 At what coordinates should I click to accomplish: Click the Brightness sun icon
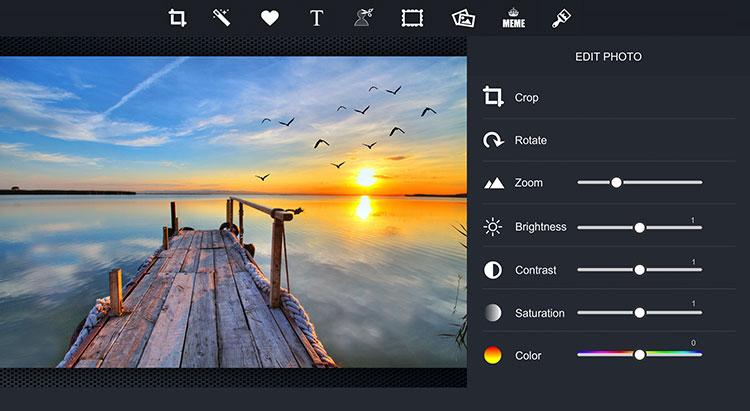(x=493, y=227)
